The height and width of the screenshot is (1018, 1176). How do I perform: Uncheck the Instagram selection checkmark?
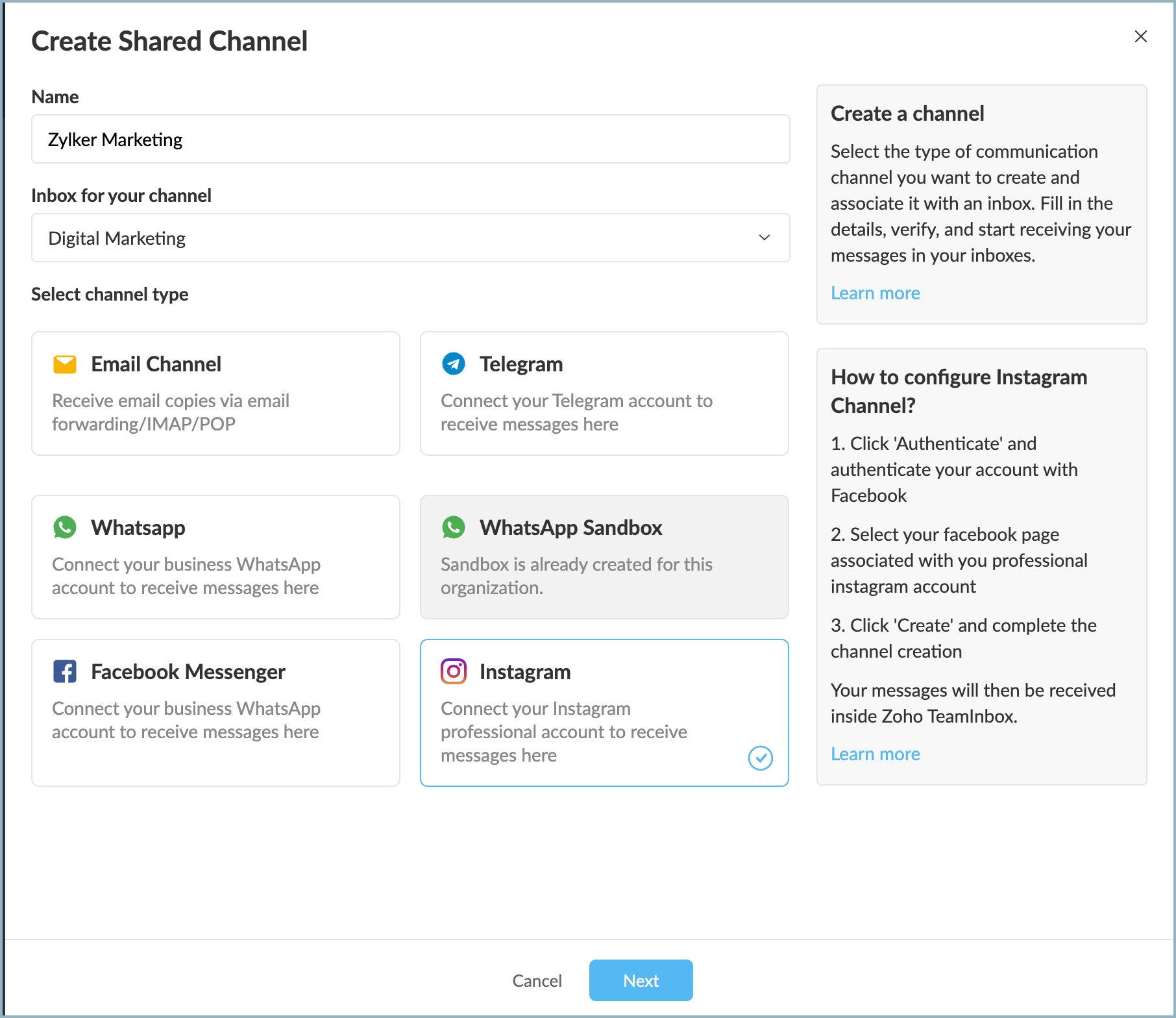[760, 758]
